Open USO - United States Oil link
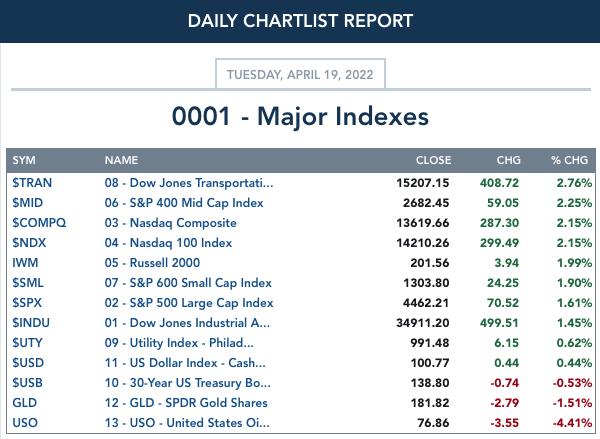Screen dimensions: 600x439 [187, 423]
